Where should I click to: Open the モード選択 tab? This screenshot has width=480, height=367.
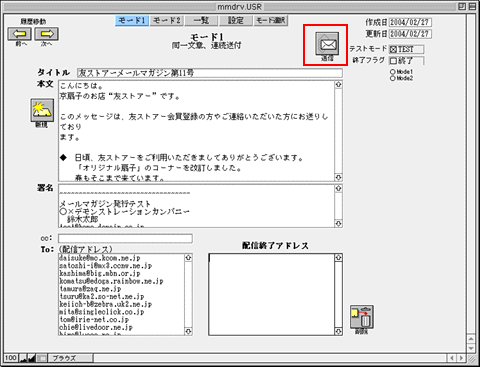point(271,20)
